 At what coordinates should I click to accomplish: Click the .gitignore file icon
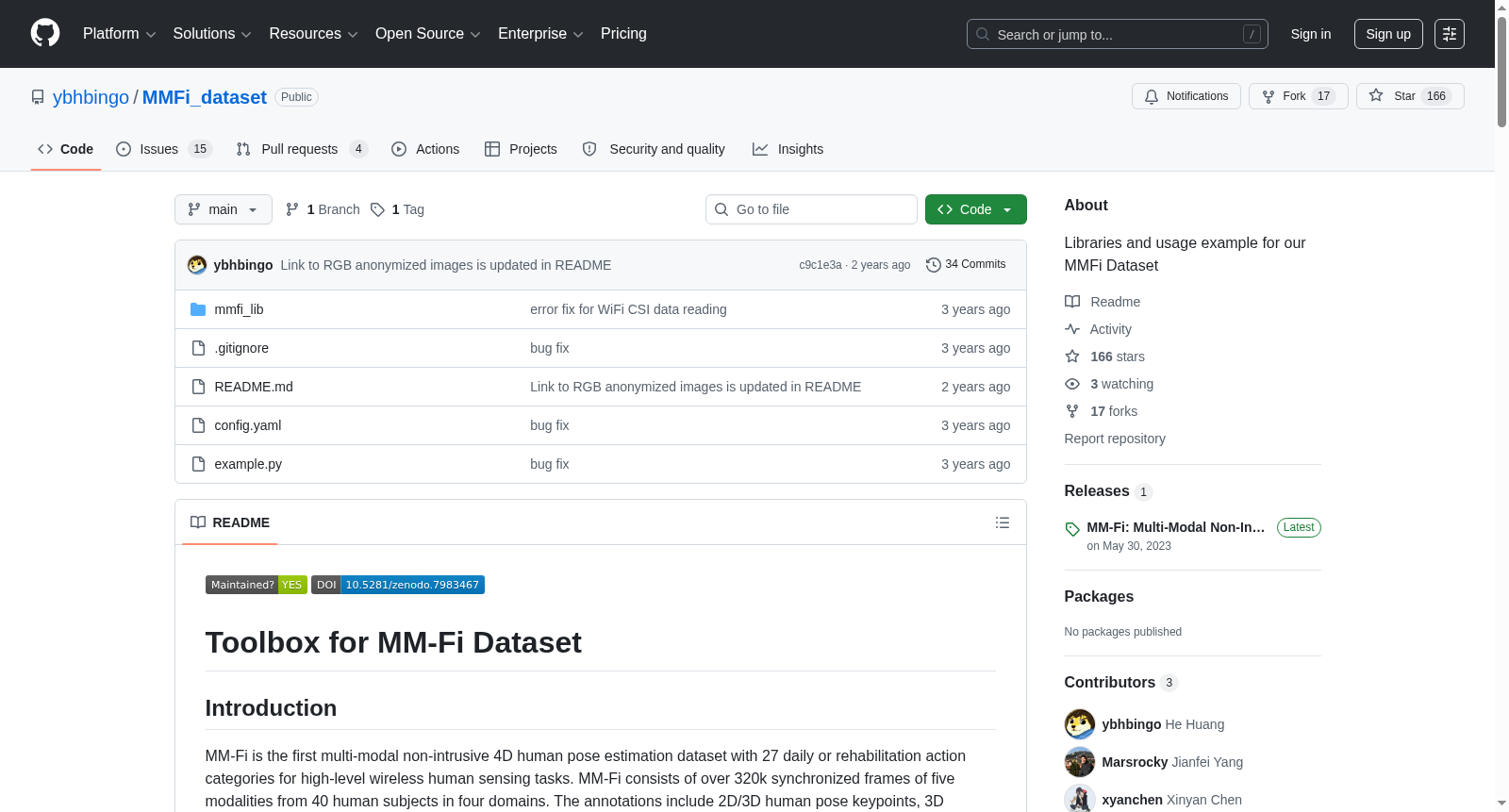[x=198, y=348]
